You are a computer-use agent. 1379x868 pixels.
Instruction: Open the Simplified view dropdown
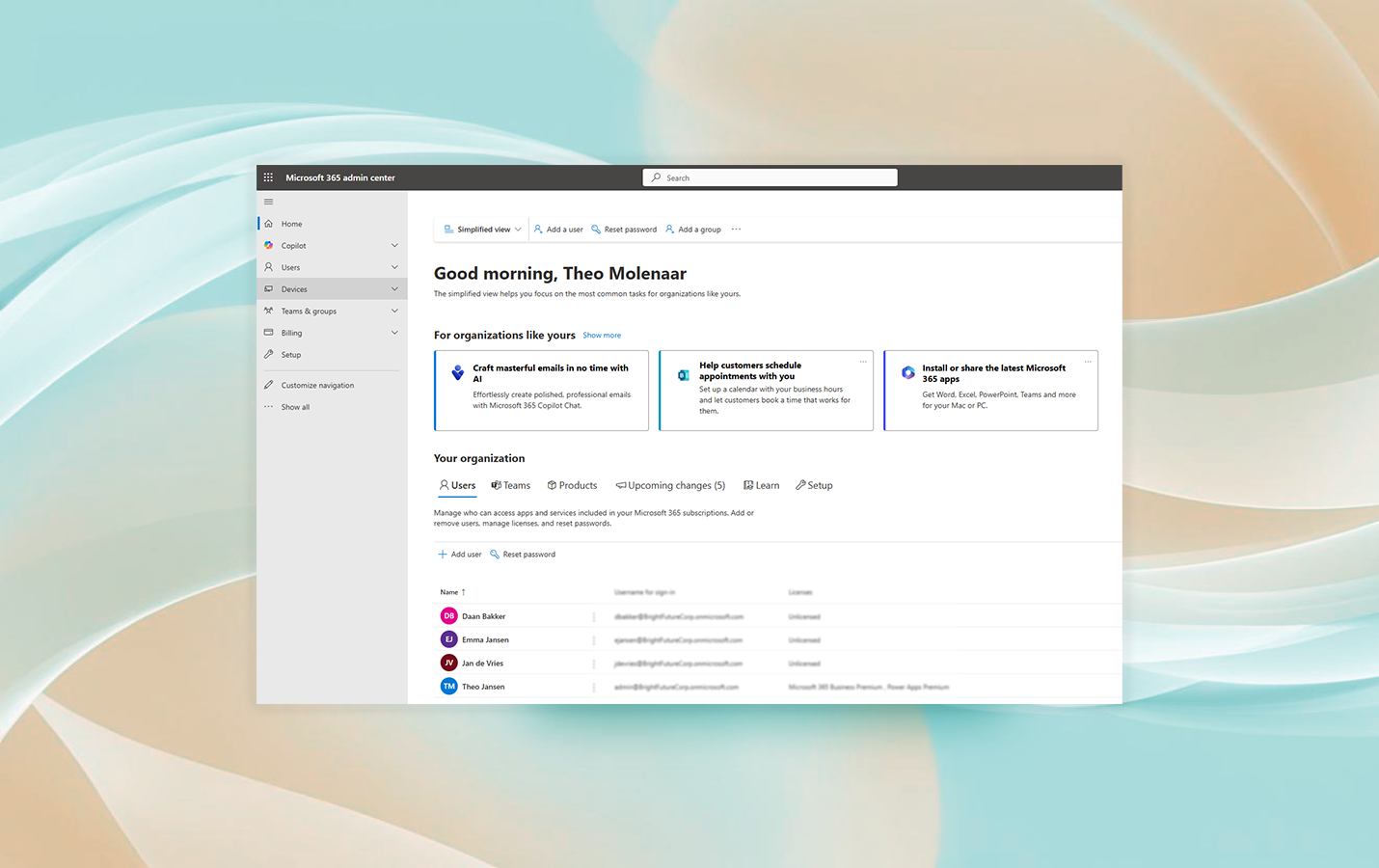click(482, 230)
